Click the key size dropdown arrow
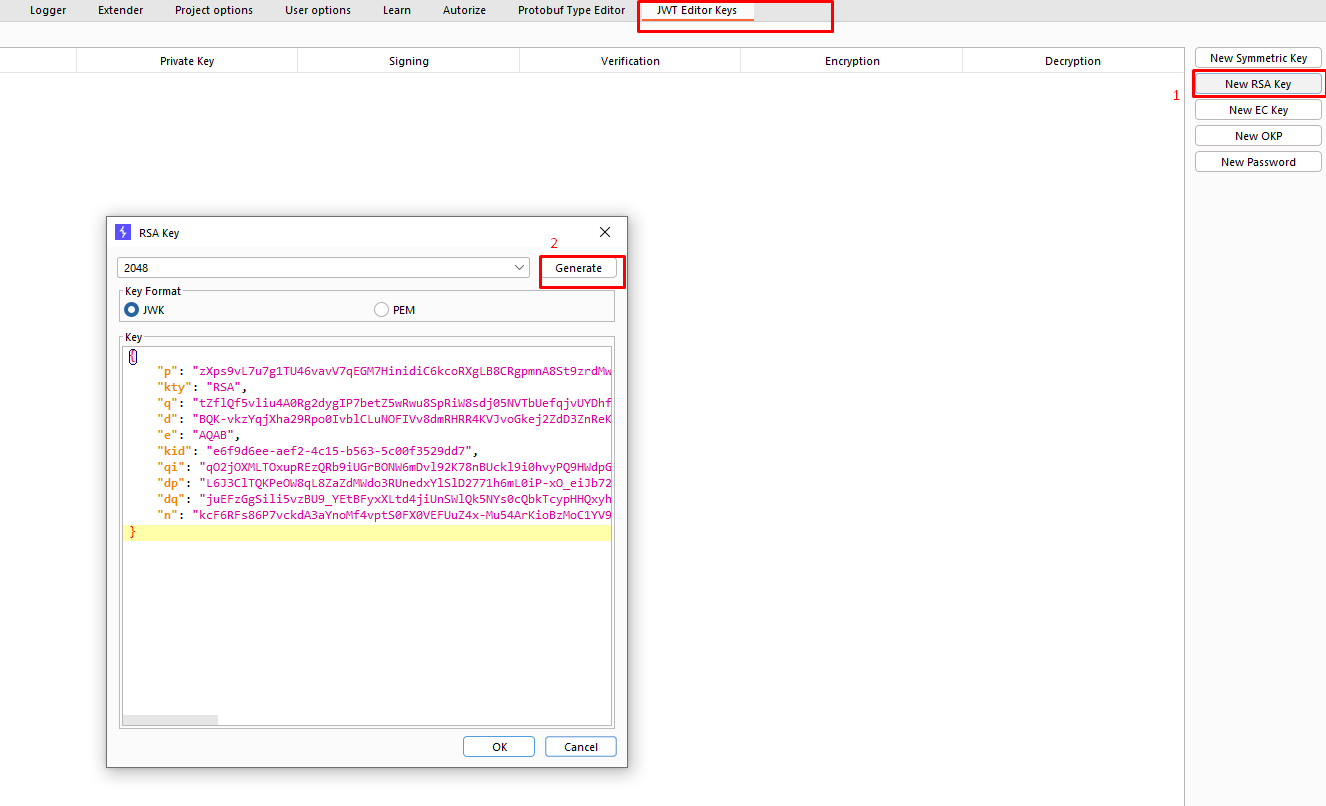 click(519, 268)
